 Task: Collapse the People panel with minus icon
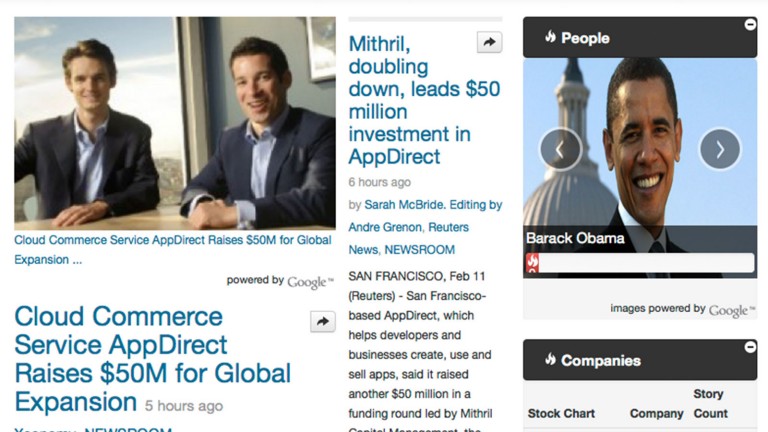tap(750, 24)
